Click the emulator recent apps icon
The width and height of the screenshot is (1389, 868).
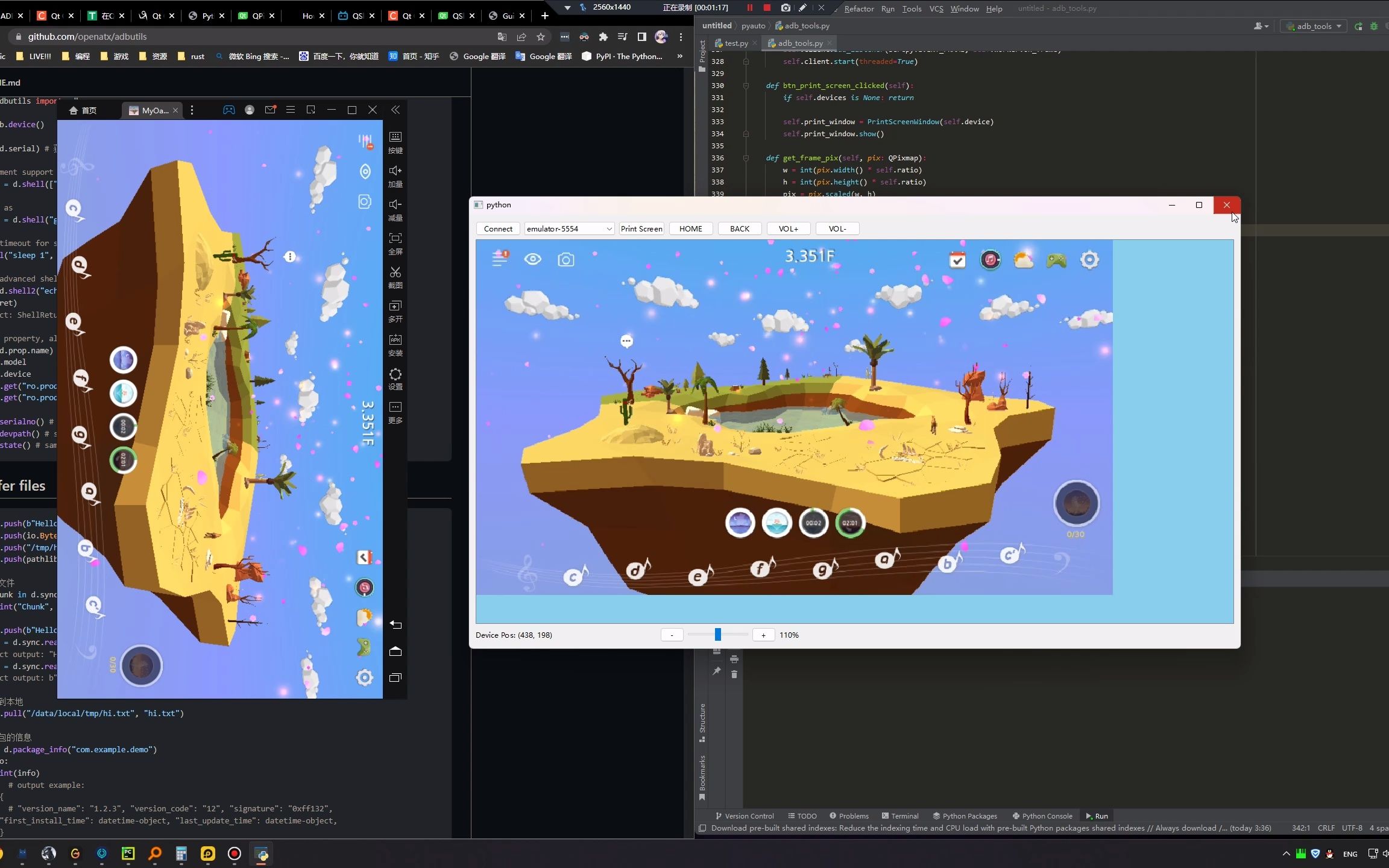395,678
